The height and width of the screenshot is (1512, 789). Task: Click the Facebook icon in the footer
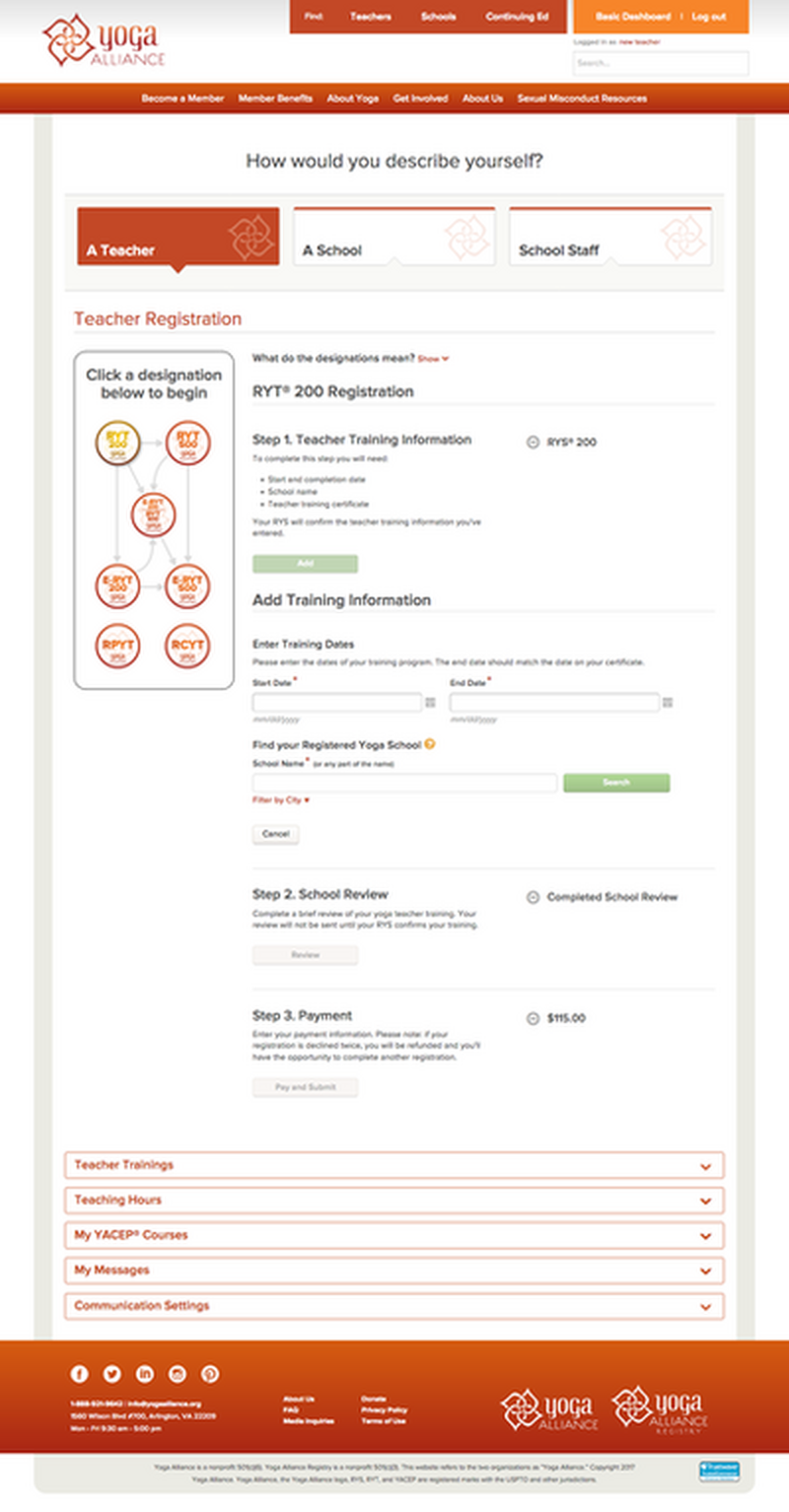coord(79,1374)
